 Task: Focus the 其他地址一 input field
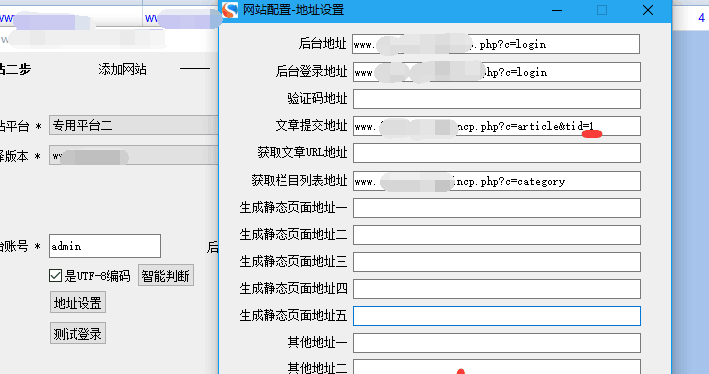pyautogui.click(x=496, y=343)
